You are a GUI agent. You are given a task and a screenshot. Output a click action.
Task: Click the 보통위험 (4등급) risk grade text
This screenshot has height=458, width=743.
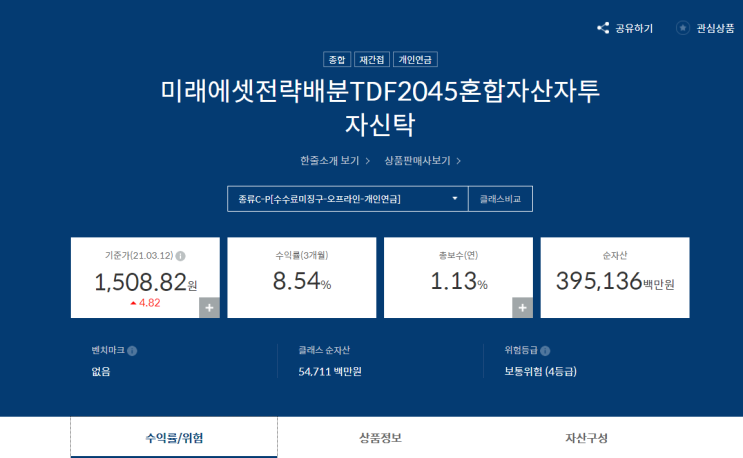[540, 371]
